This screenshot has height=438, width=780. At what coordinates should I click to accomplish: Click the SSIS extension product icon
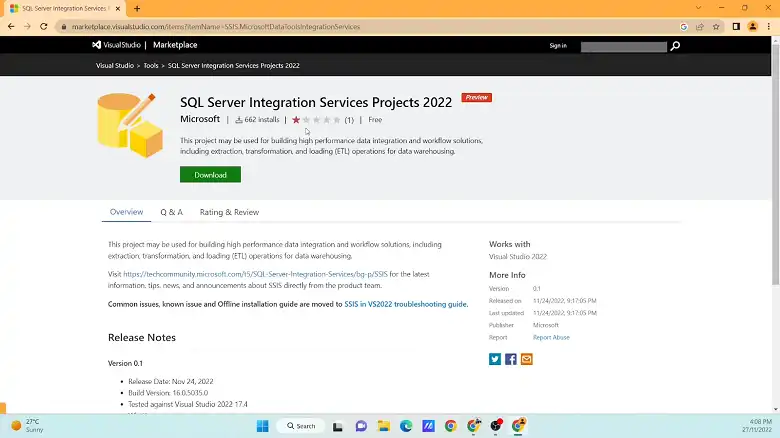pyautogui.click(x=130, y=125)
